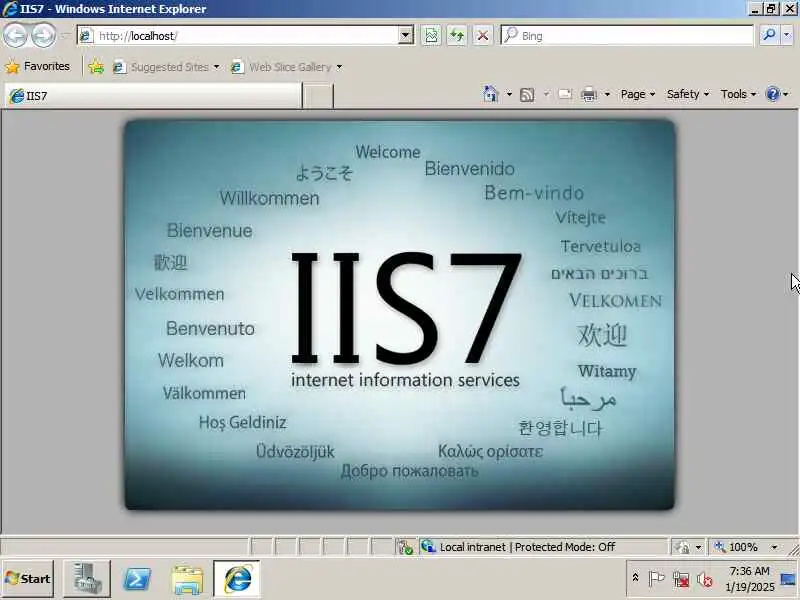Open the Page menu

tap(638, 94)
